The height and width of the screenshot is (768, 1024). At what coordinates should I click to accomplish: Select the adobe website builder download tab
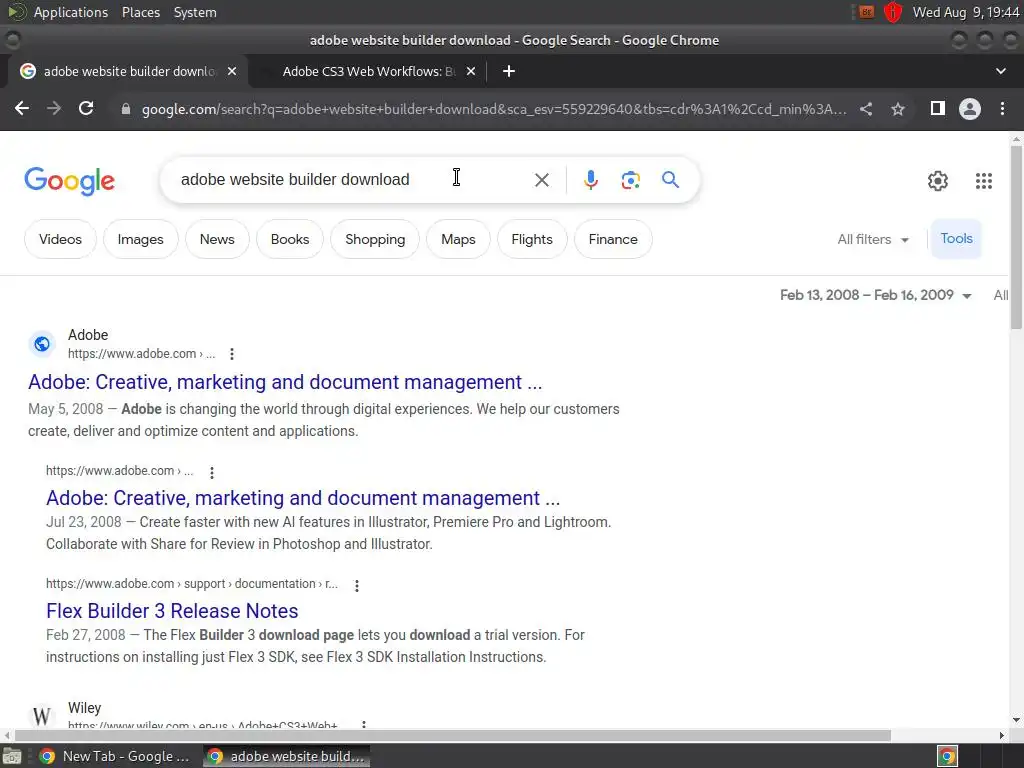pos(128,71)
